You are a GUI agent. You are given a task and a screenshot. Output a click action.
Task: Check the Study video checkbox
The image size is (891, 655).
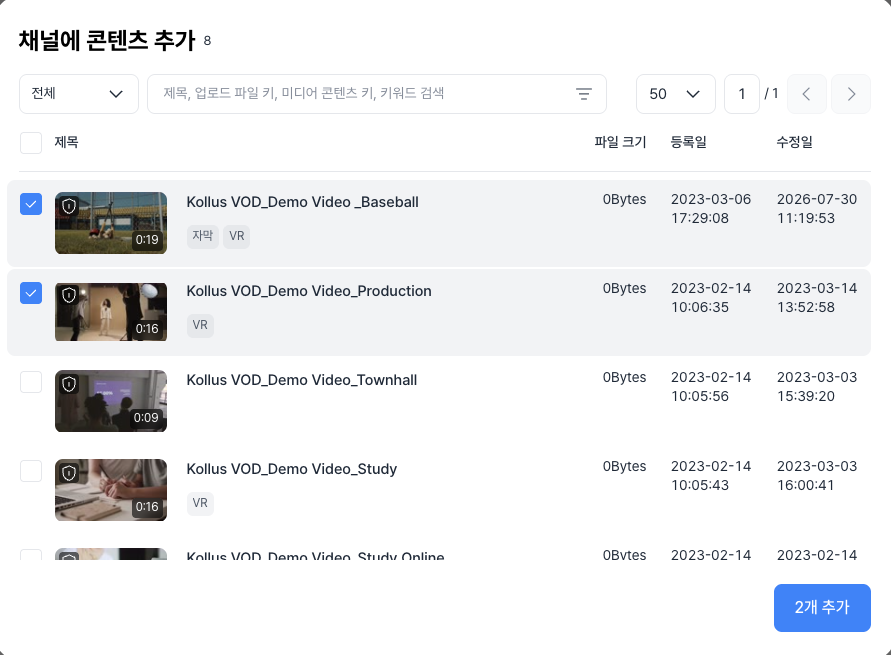[x=31, y=471]
